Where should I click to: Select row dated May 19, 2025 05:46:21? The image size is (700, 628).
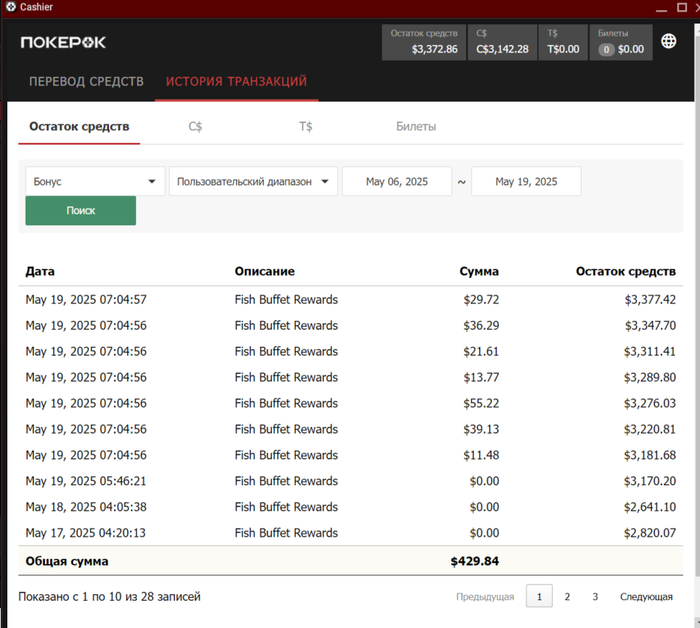click(x=350, y=480)
